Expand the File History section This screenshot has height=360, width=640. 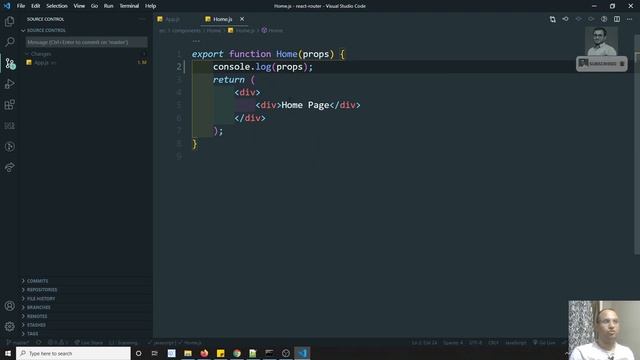[x=86, y=299]
